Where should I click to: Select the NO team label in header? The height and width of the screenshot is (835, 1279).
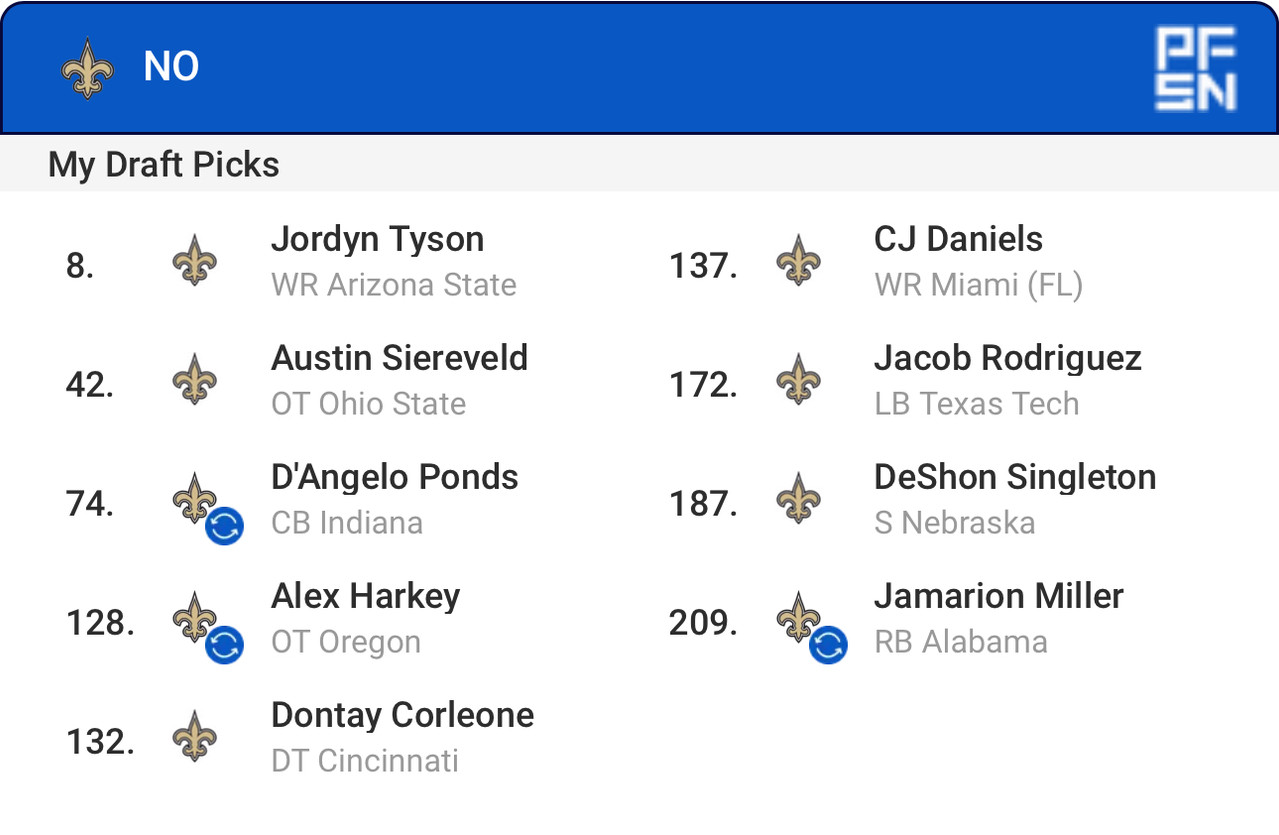click(x=171, y=67)
